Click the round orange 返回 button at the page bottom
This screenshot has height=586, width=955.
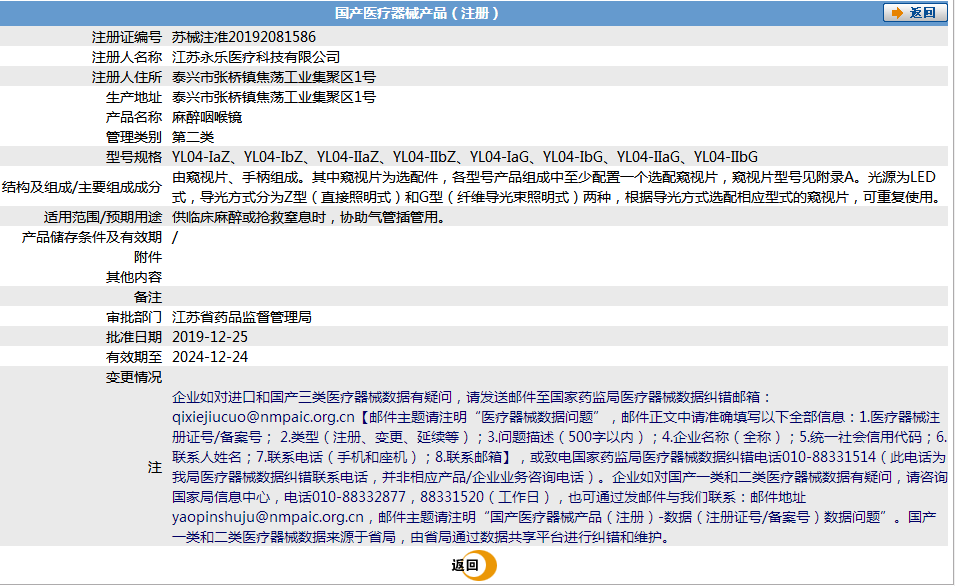click(x=474, y=565)
